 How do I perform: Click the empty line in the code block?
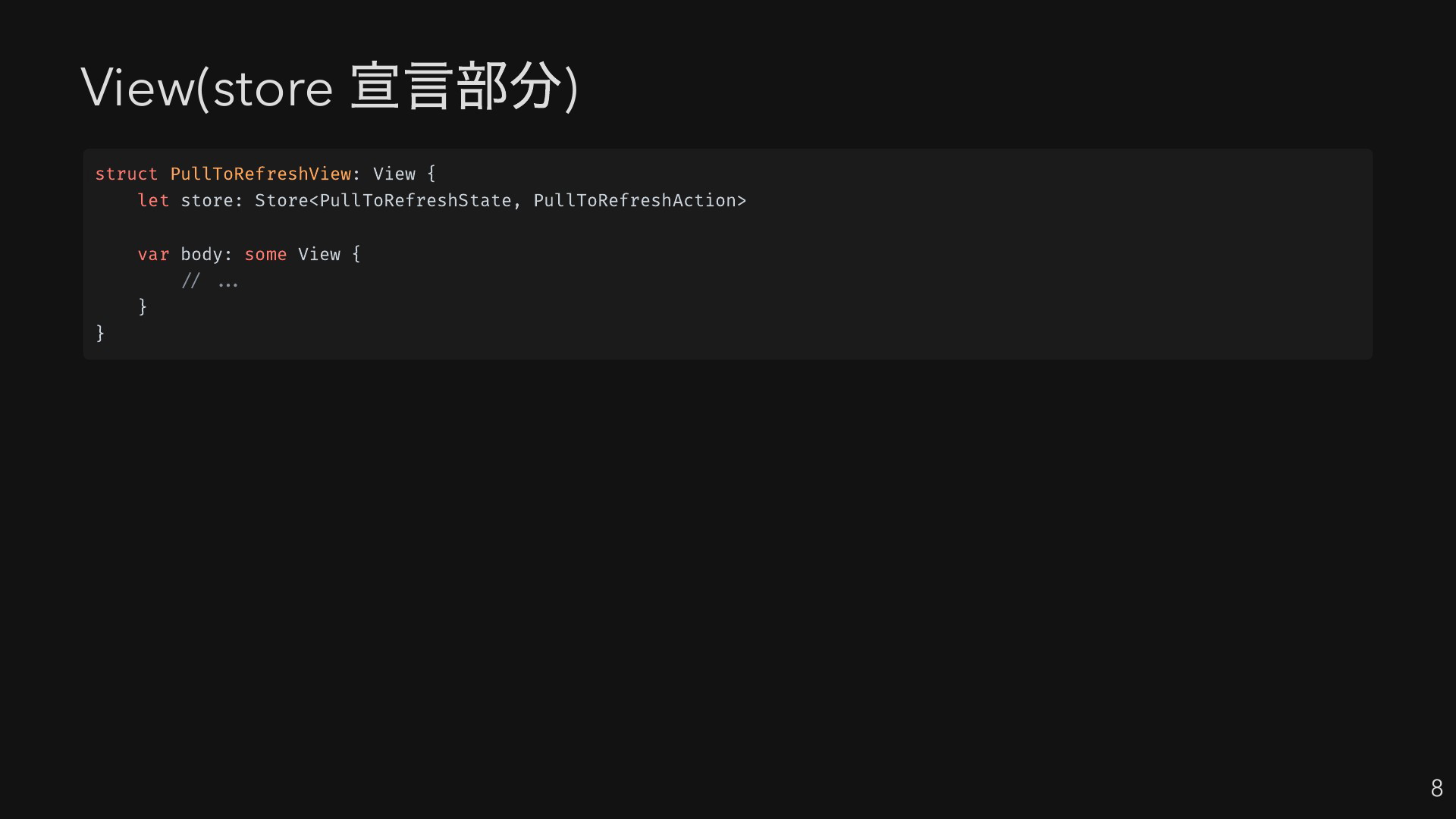tap(728, 227)
